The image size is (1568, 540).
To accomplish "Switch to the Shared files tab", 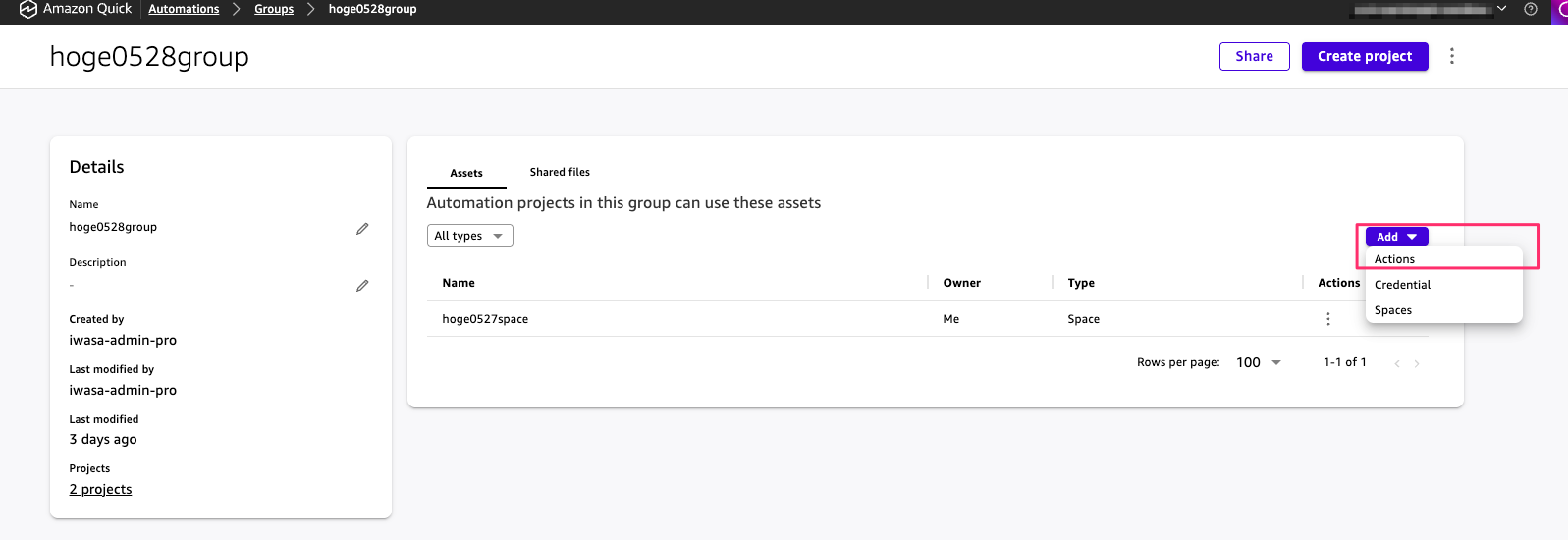I will [560, 172].
